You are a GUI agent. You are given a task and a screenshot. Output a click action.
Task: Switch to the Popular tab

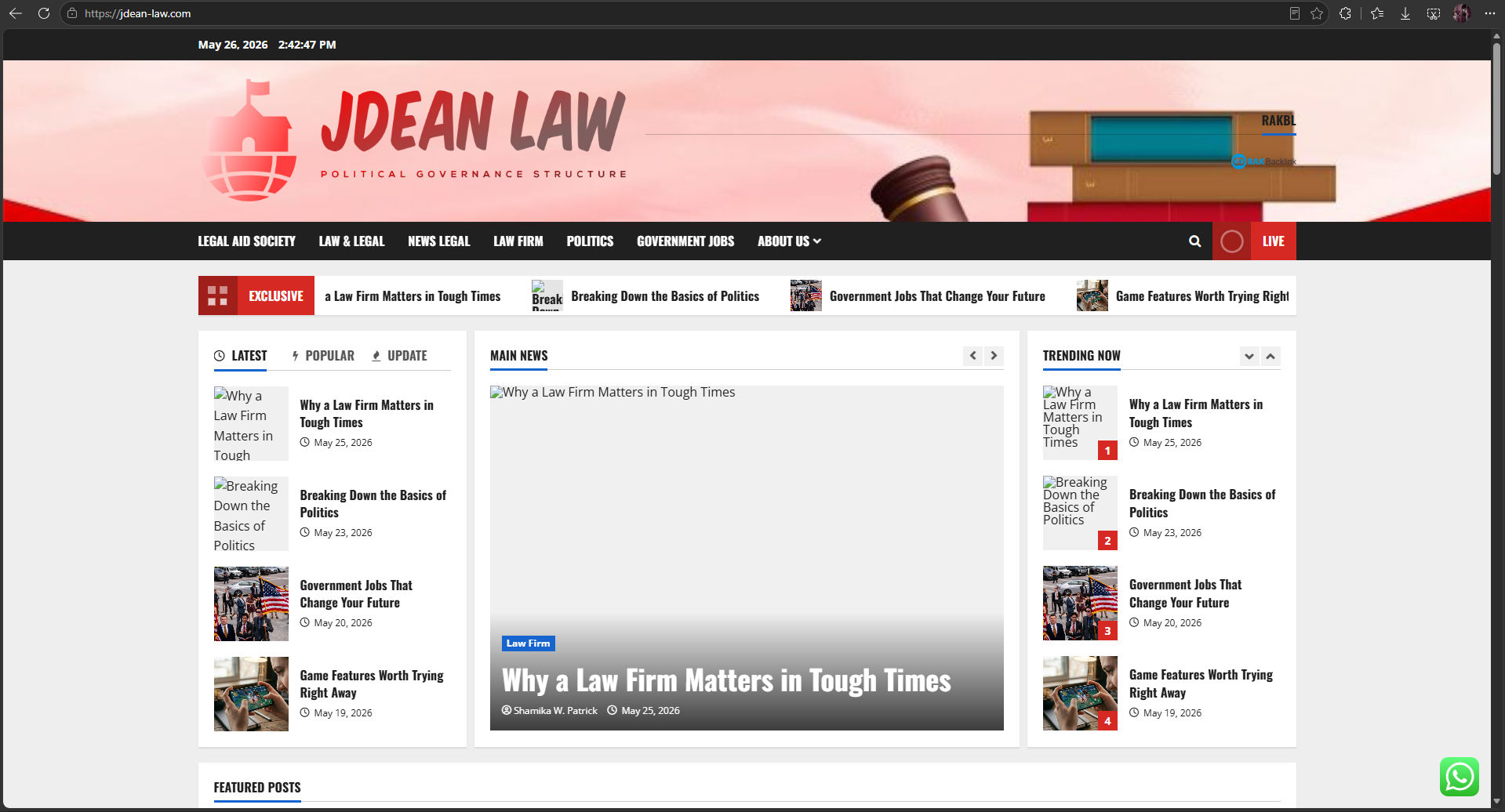pos(322,356)
